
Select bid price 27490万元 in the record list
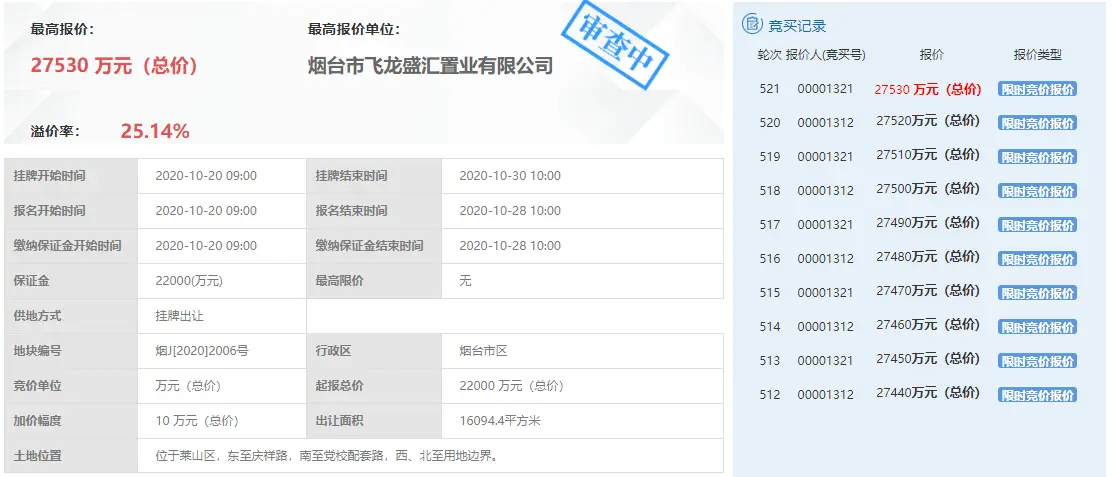click(x=928, y=224)
